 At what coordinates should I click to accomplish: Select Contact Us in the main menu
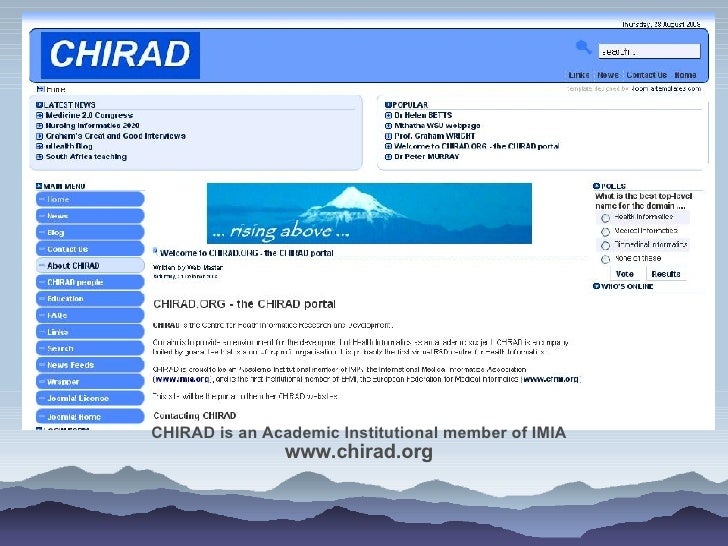(x=90, y=249)
